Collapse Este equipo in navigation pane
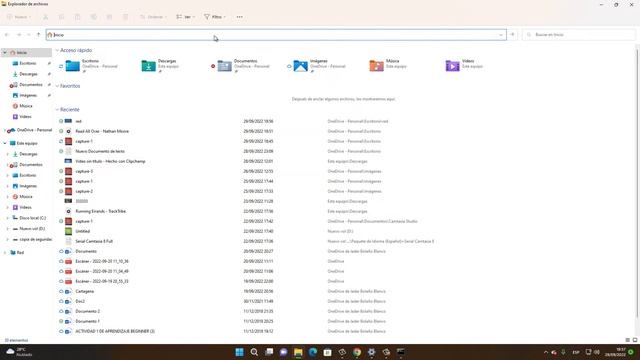Screen dimensions: 640x360 pos(5,143)
